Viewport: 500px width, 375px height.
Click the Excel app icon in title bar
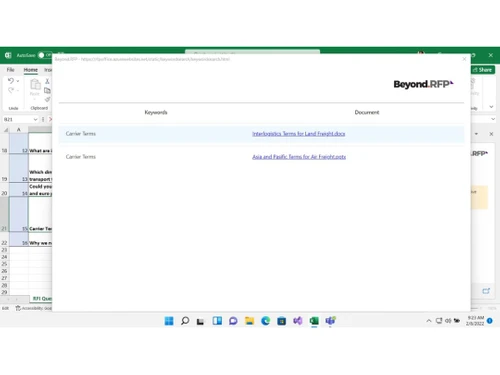click(x=8, y=55)
